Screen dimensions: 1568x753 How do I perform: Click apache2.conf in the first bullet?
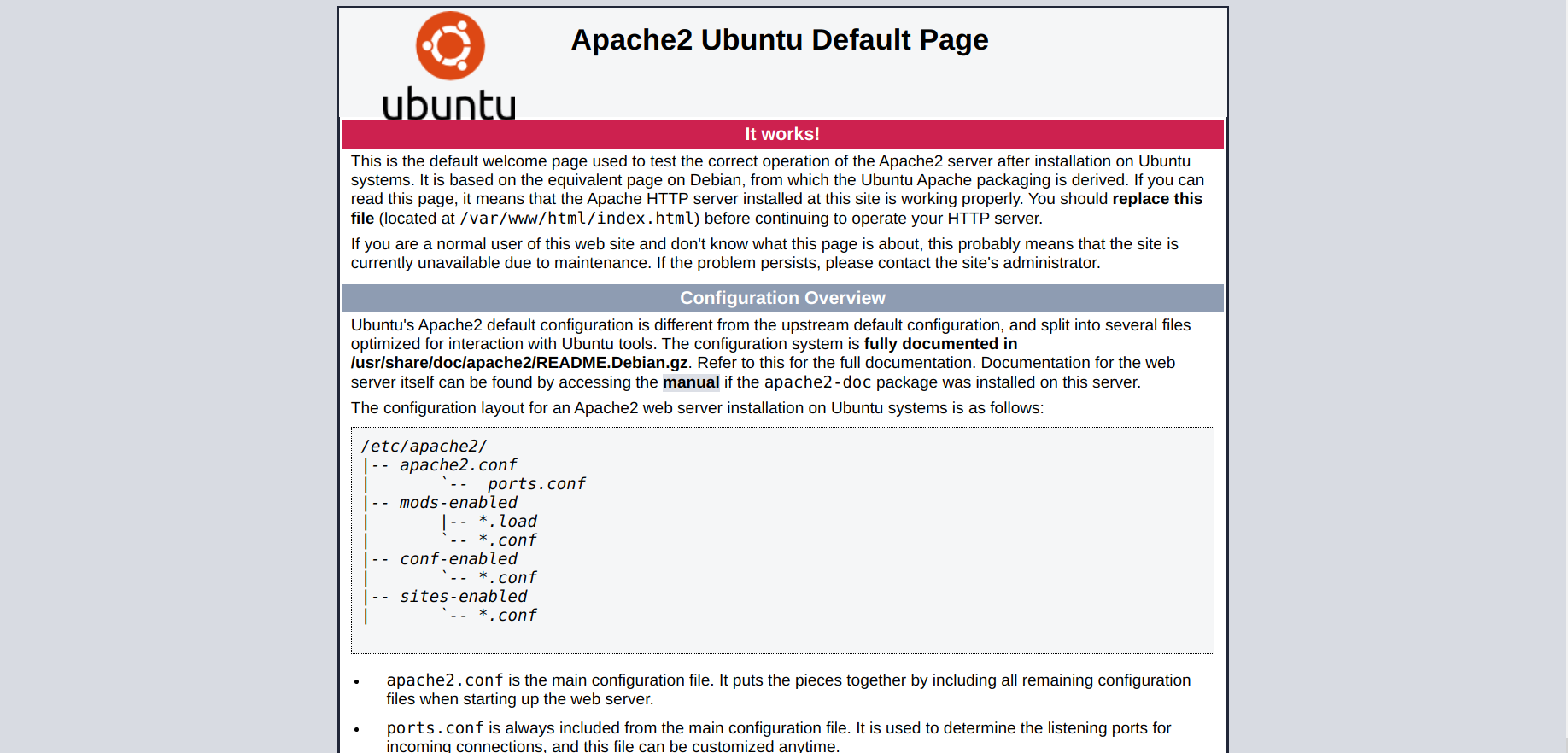(x=445, y=680)
